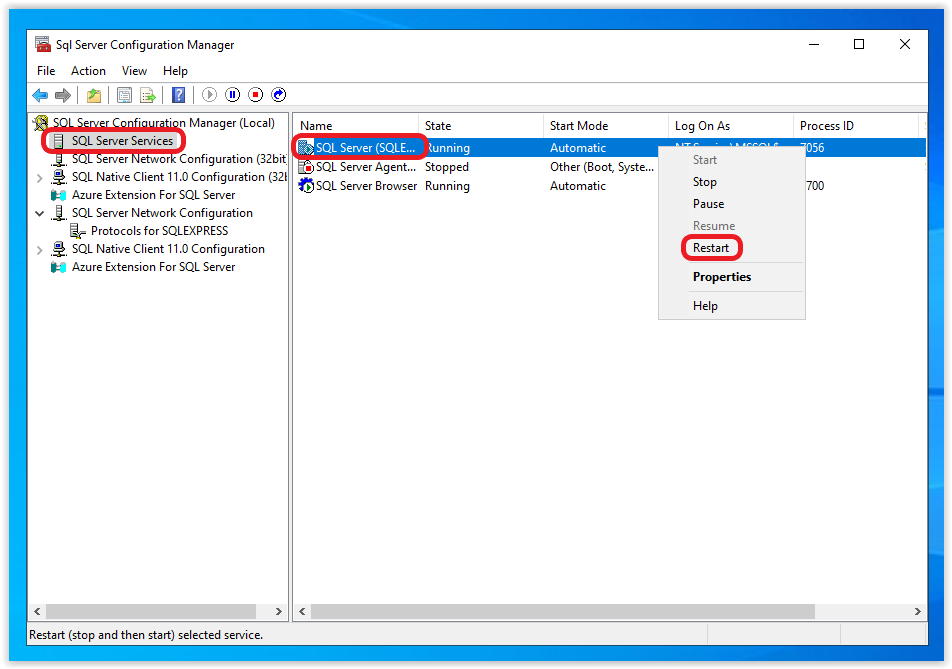The width and height of the screenshot is (952, 669).
Task: Click the services list horizontal scrollbar thumb
Action: [563, 611]
